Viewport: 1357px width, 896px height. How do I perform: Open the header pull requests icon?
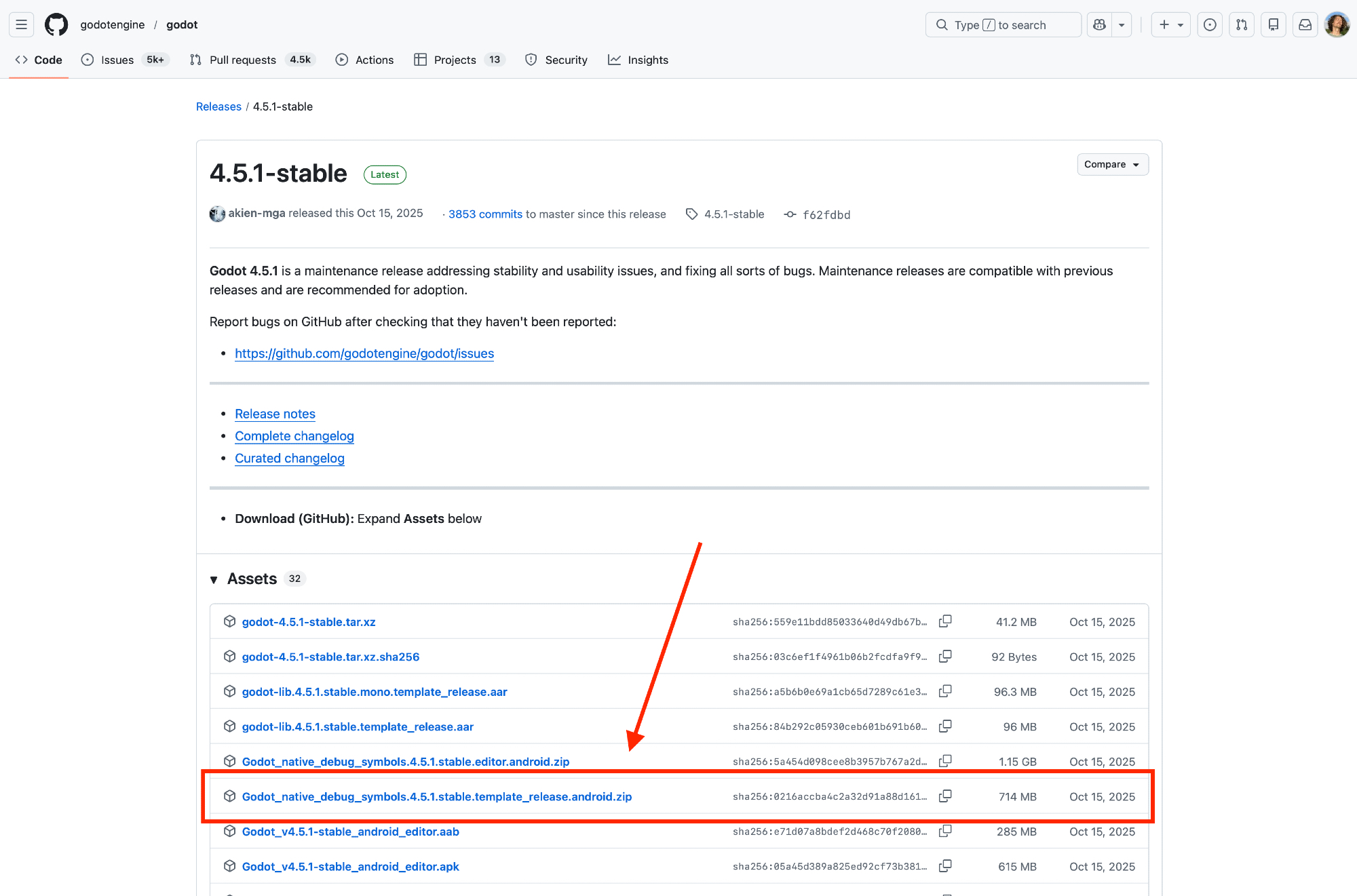point(1242,25)
